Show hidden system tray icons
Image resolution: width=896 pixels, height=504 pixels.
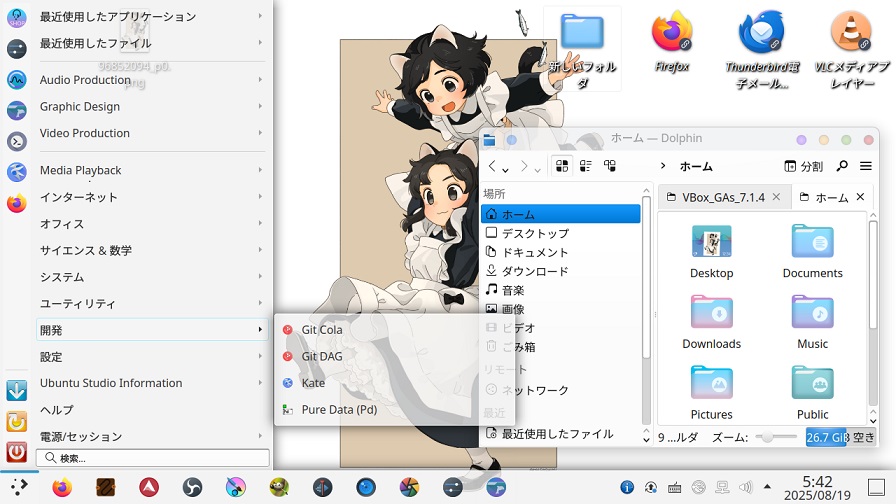coord(767,487)
